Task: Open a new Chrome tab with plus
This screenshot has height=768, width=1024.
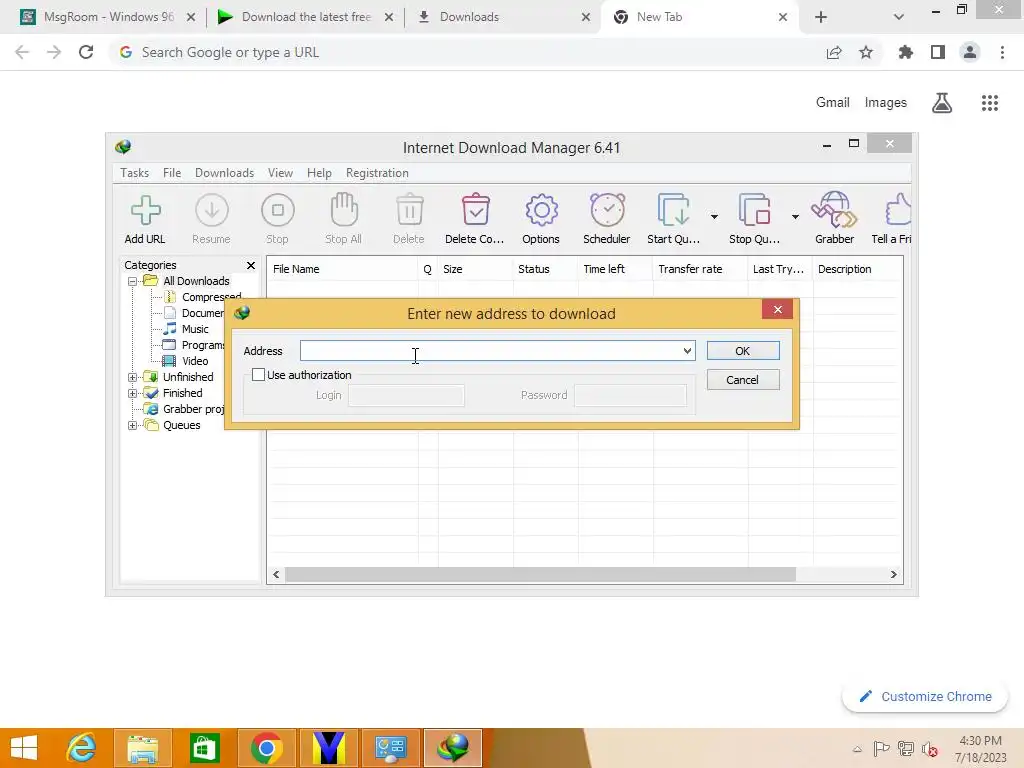Action: [821, 17]
